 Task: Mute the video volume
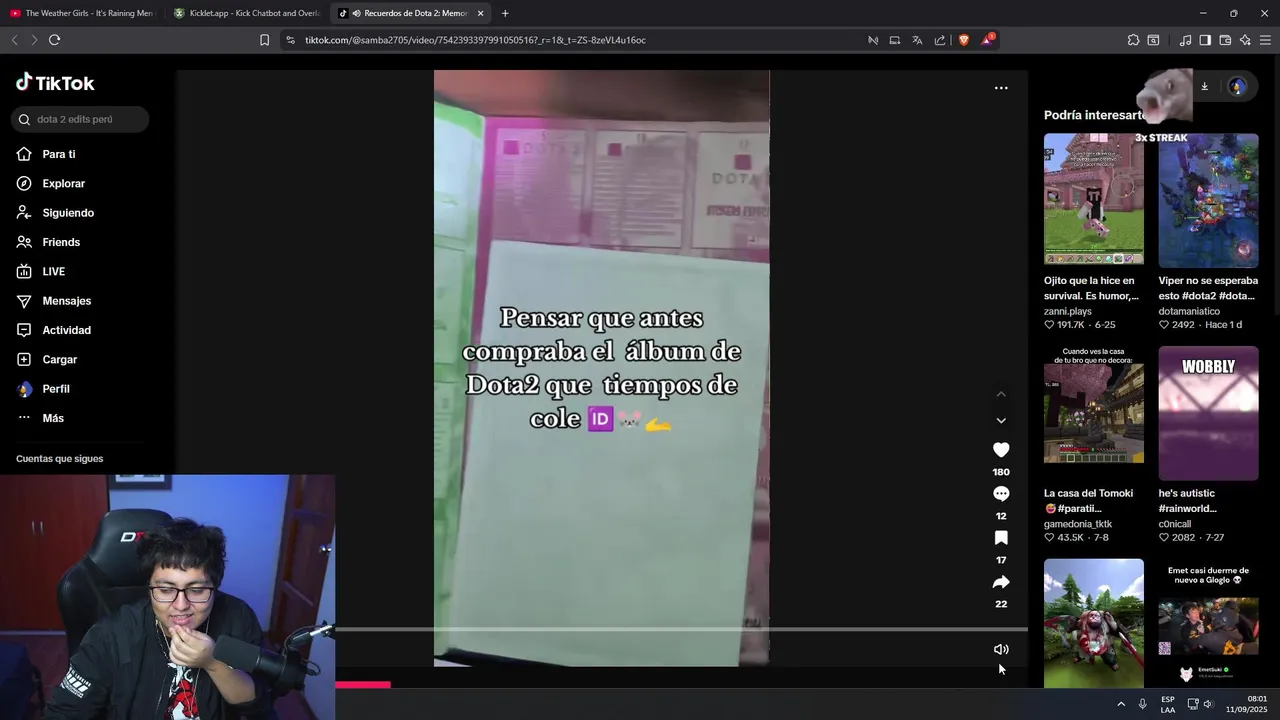1001,649
